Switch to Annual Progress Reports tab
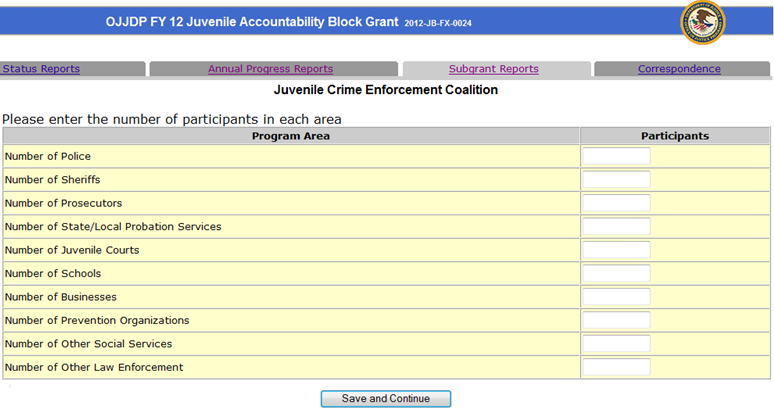 click(270, 69)
